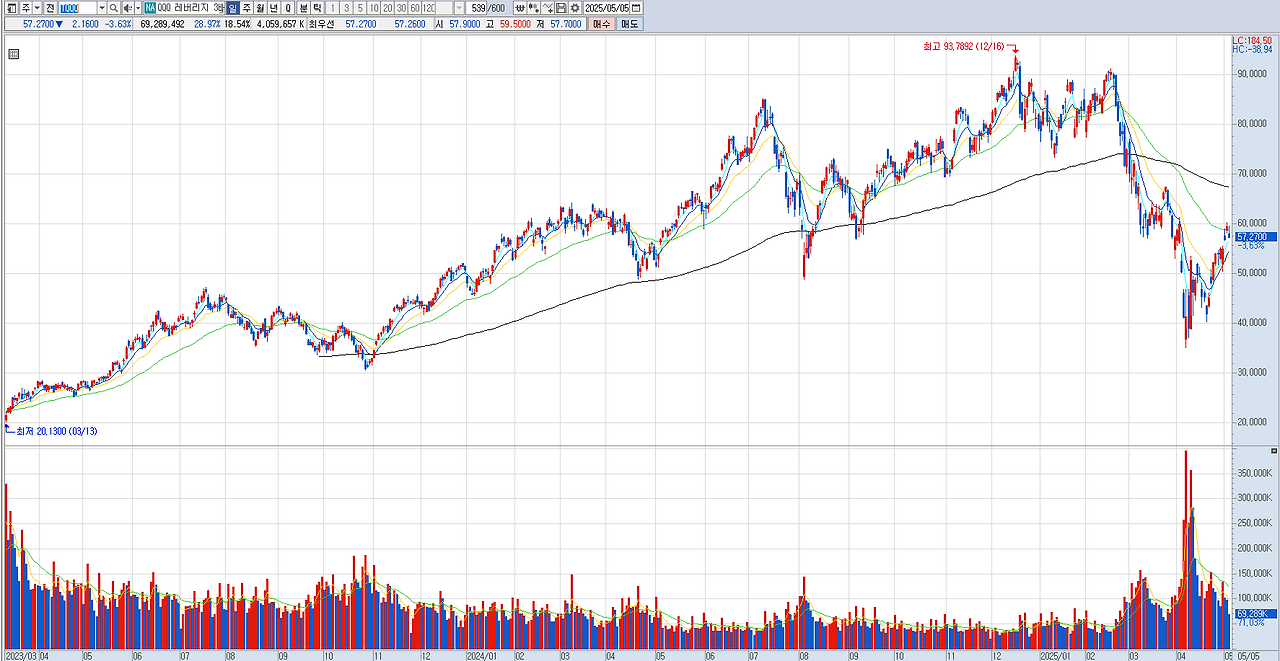Select the 년 yearly period button
The image size is (1280, 661).
click(273, 8)
